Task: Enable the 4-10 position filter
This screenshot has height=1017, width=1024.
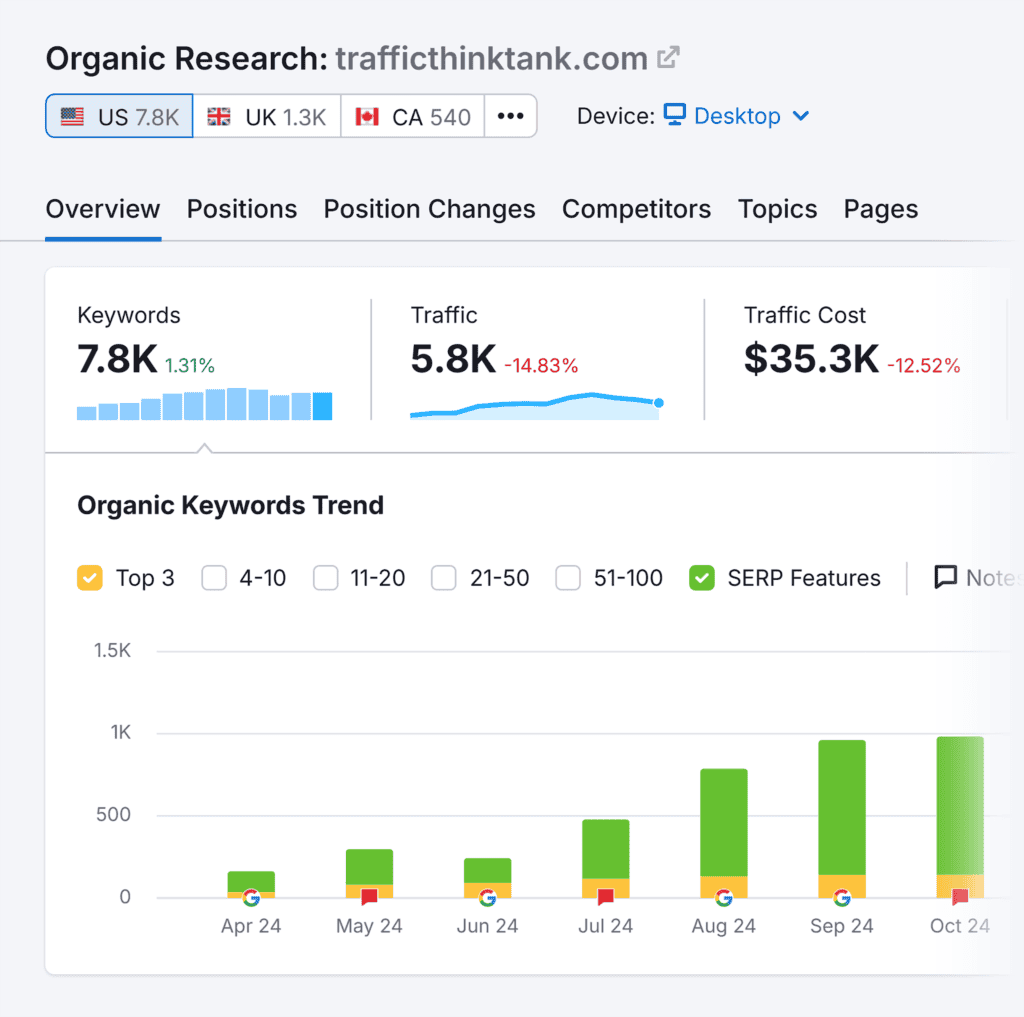Action: 214,578
